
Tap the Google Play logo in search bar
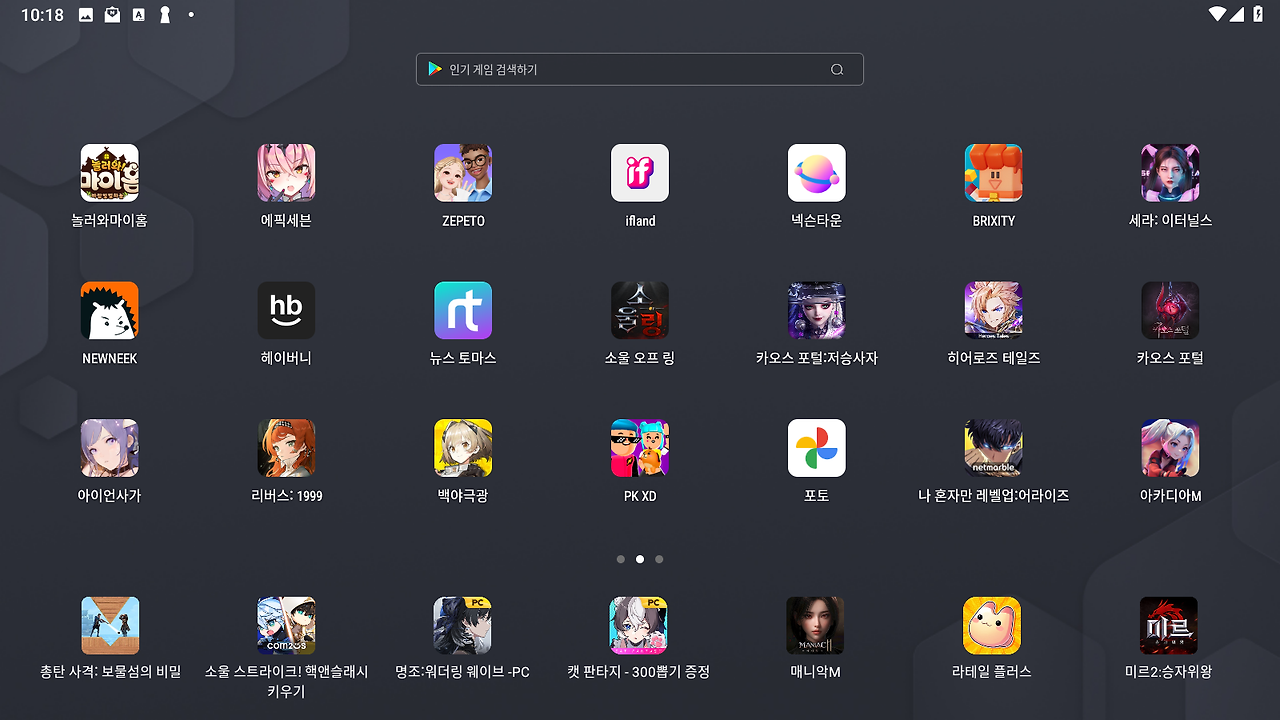coord(435,69)
